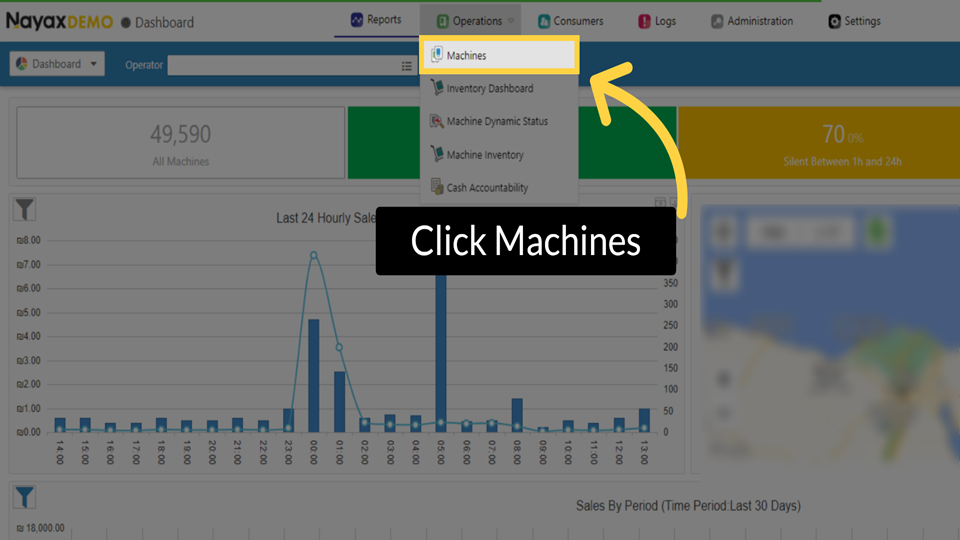The height and width of the screenshot is (540, 960).
Task: Click the Administration icon in top navigation
Action: [717, 21]
